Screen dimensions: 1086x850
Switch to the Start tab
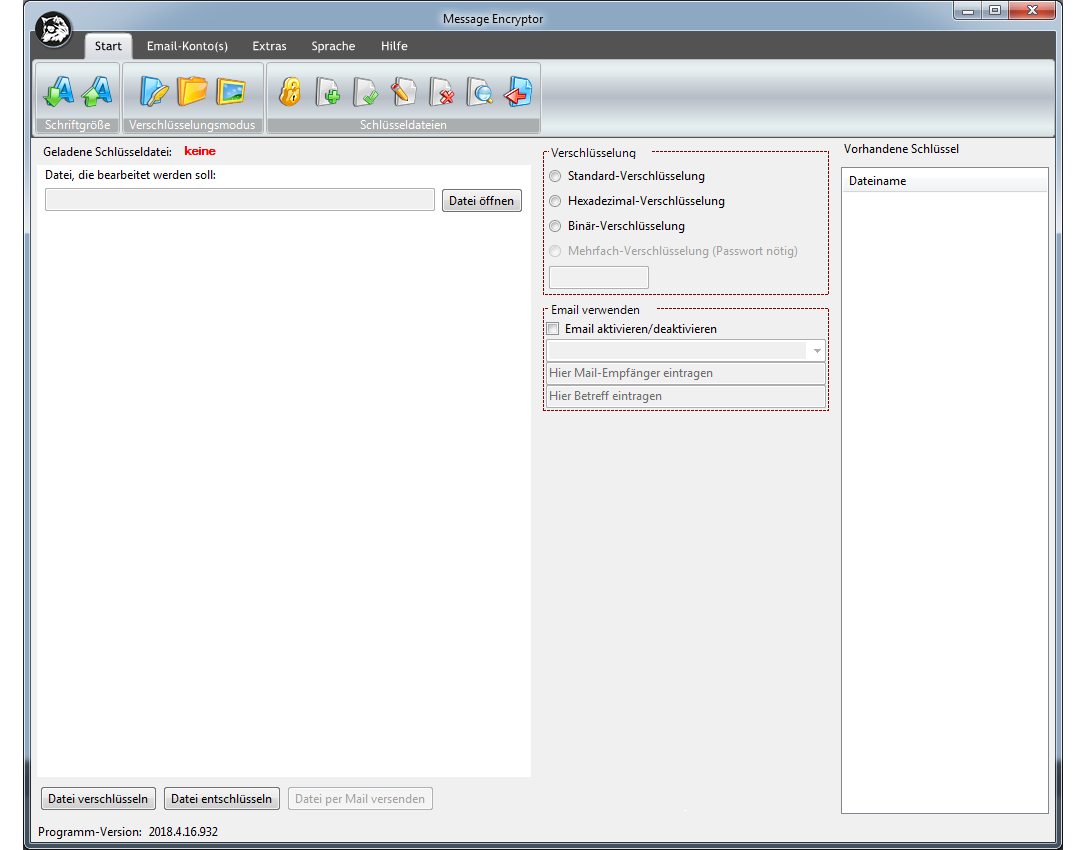[x=108, y=46]
